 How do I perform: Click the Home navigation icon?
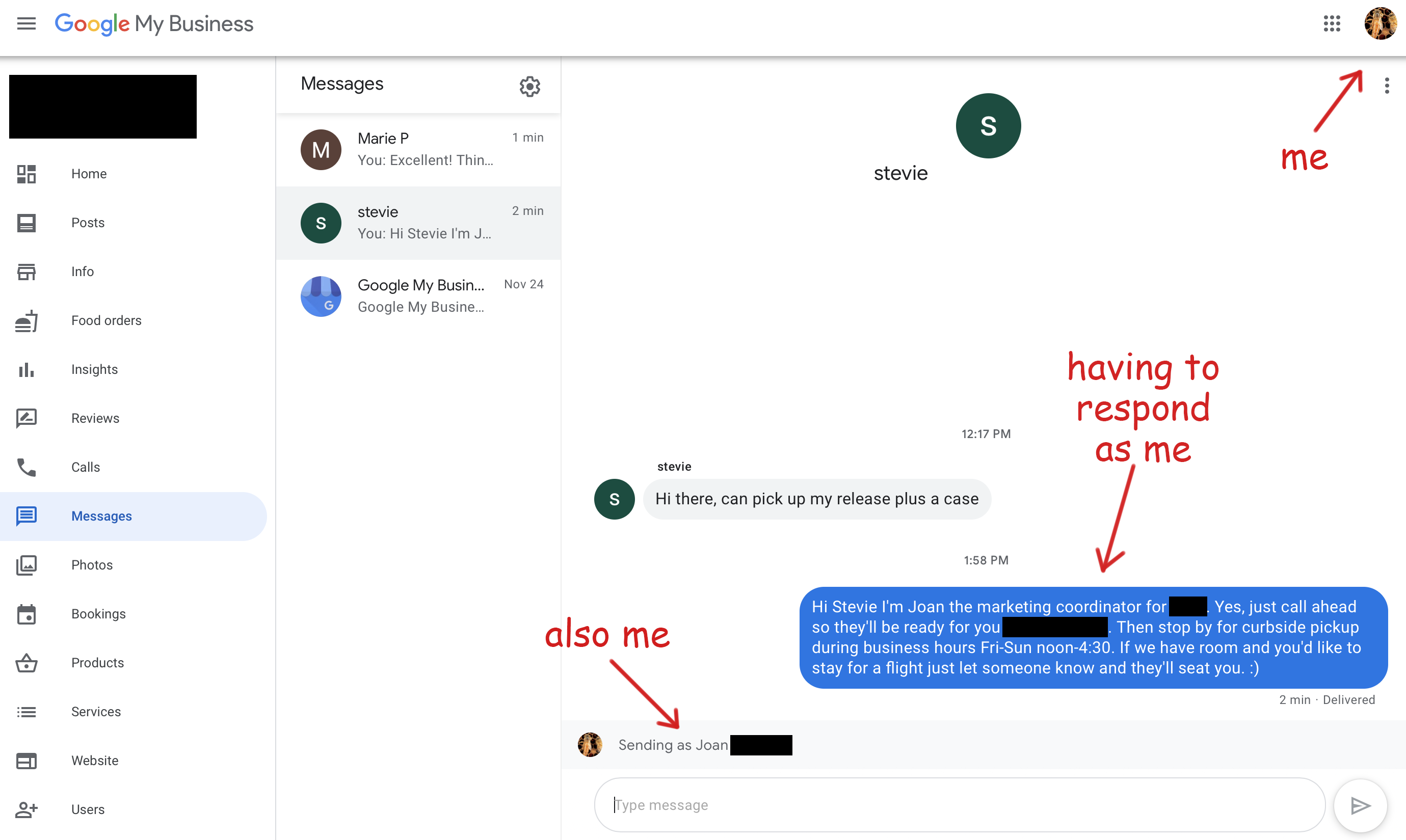(x=27, y=172)
